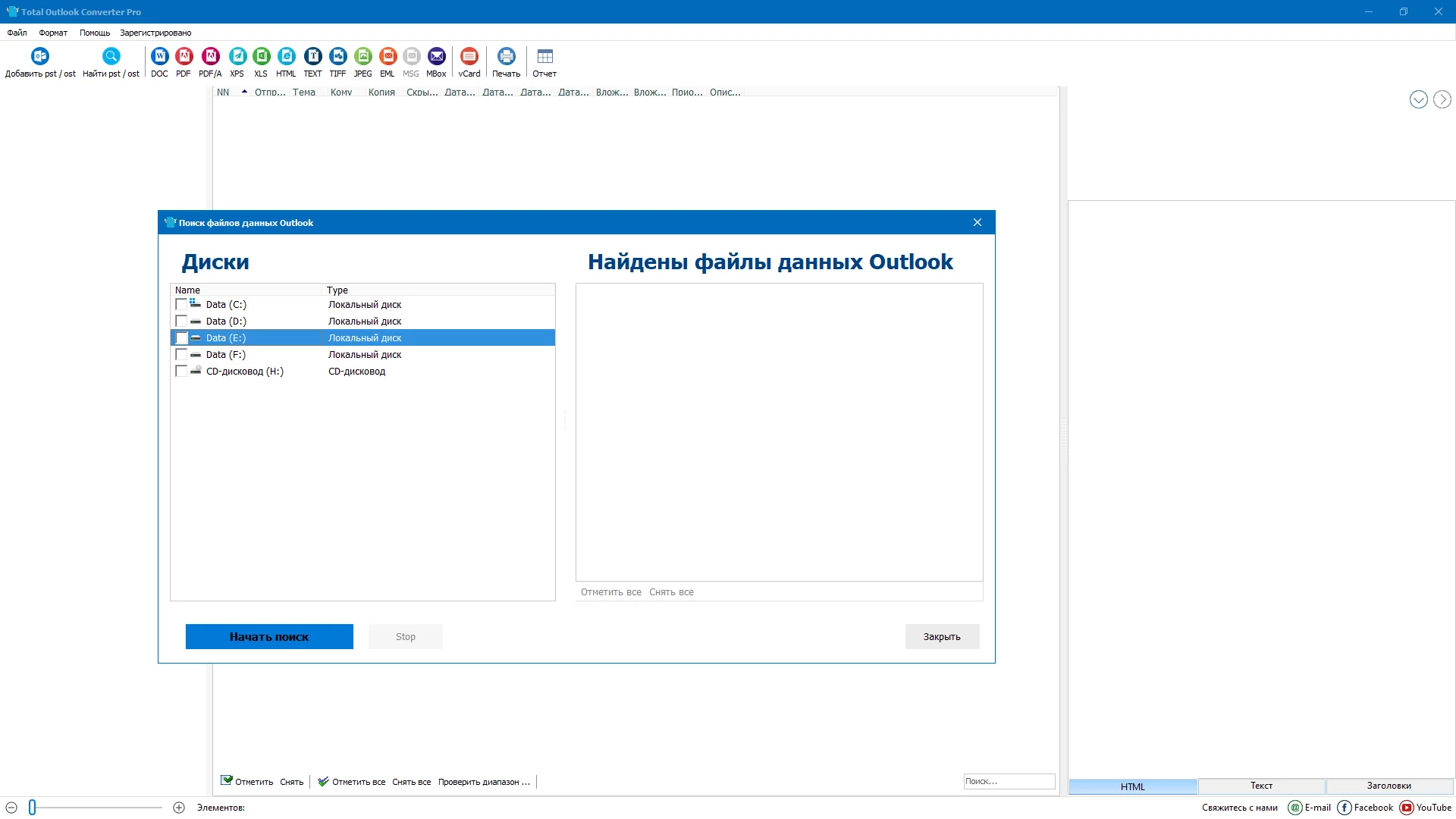Open the E-mail contact link
Viewport: 1456px width, 819px height.
pyautogui.click(x=1310, y=808)
